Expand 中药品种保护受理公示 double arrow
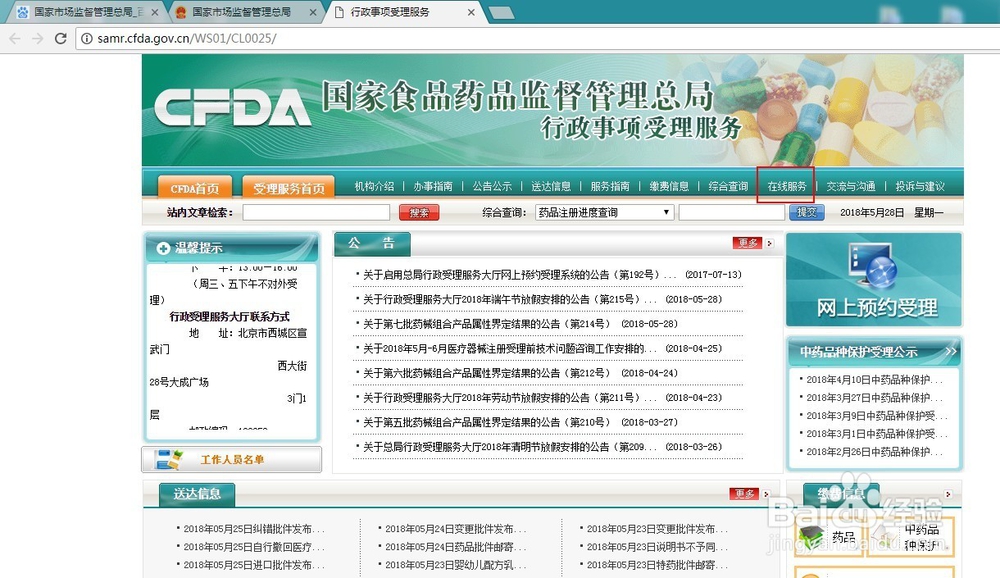 point(950,352)
